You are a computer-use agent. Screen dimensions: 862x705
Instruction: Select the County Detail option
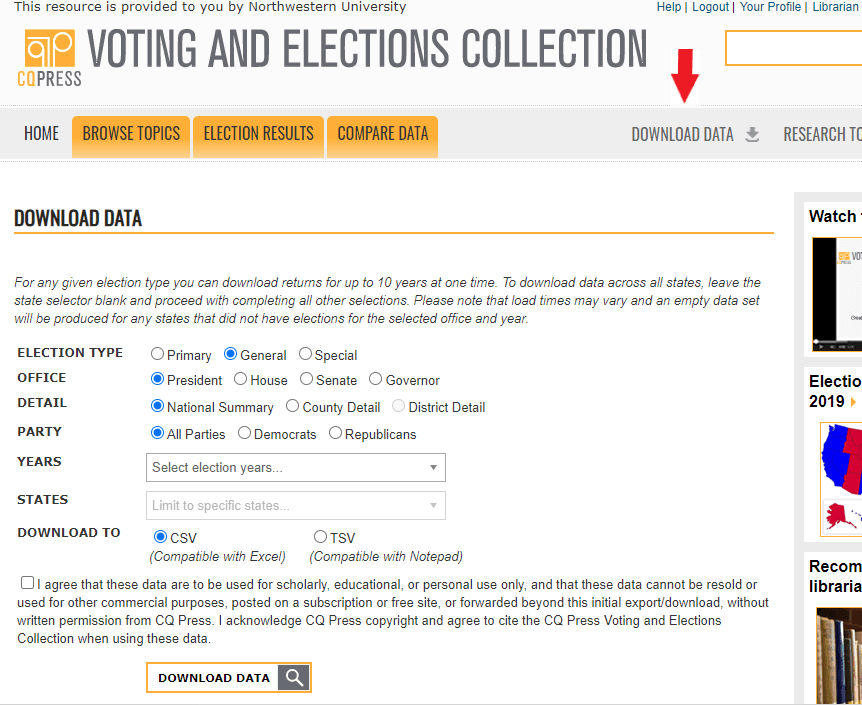coord(293,406)
